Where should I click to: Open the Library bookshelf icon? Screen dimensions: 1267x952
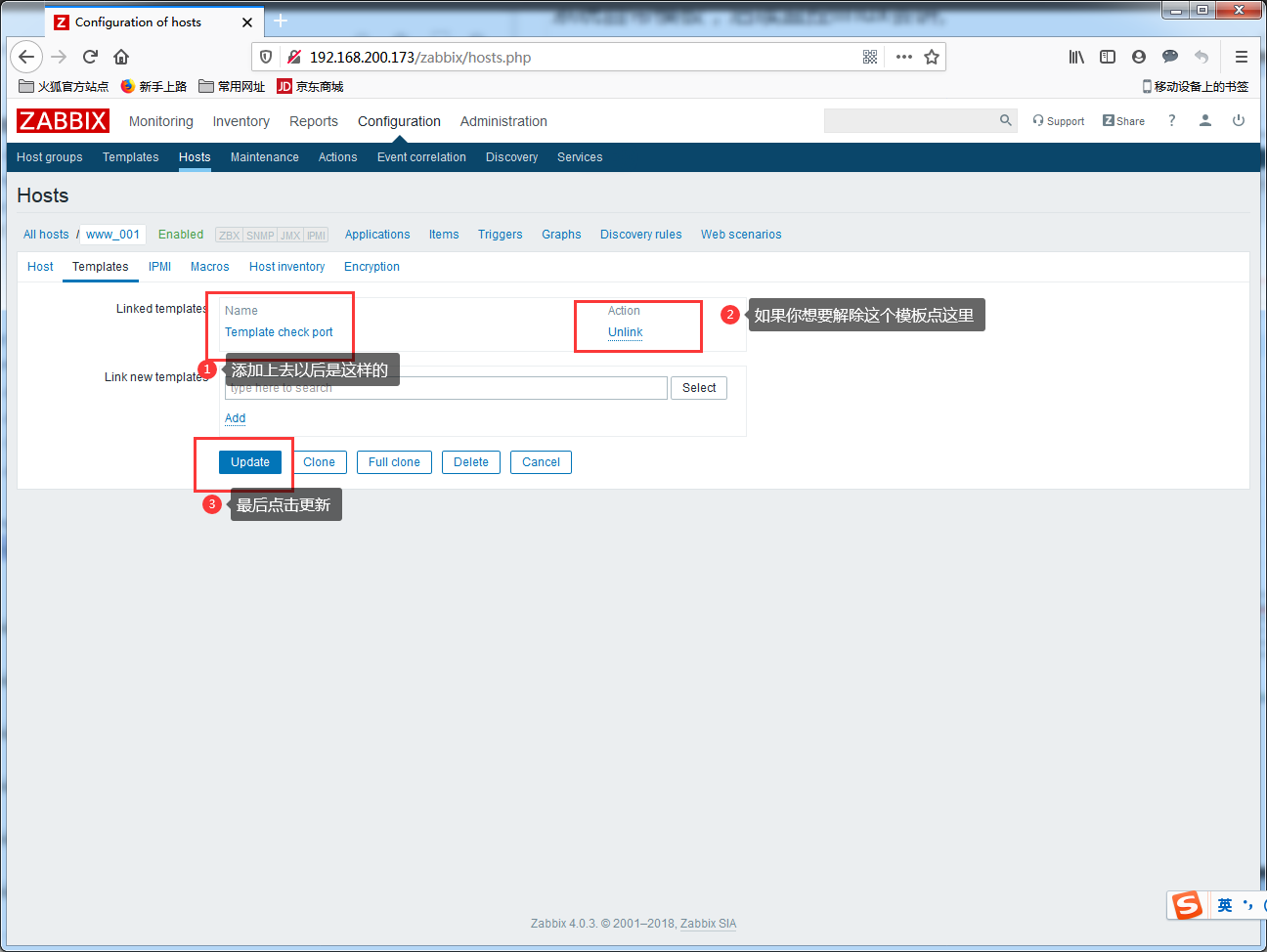coord(1076,57)
